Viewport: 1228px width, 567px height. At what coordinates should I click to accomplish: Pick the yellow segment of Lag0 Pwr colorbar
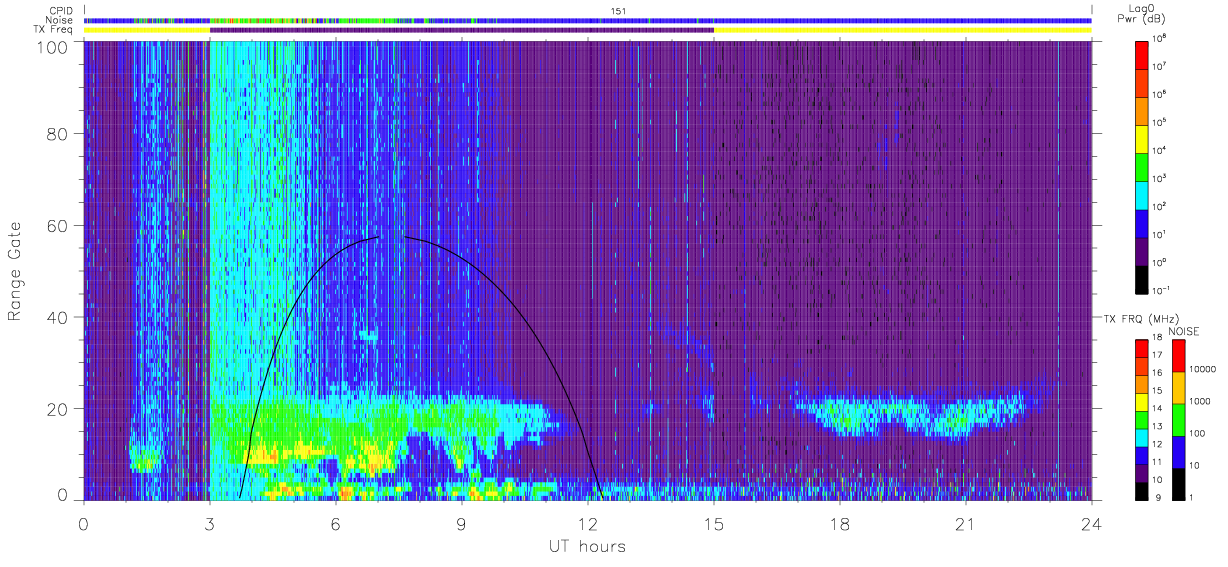pyautogui.click(x=1144, y=137)
